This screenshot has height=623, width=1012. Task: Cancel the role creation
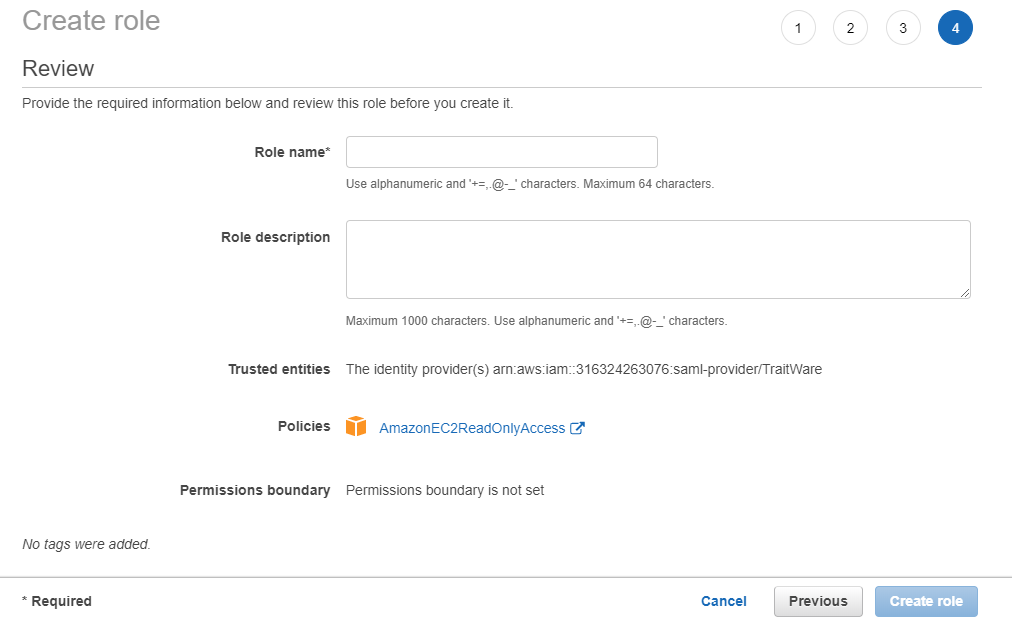[724, 601]
